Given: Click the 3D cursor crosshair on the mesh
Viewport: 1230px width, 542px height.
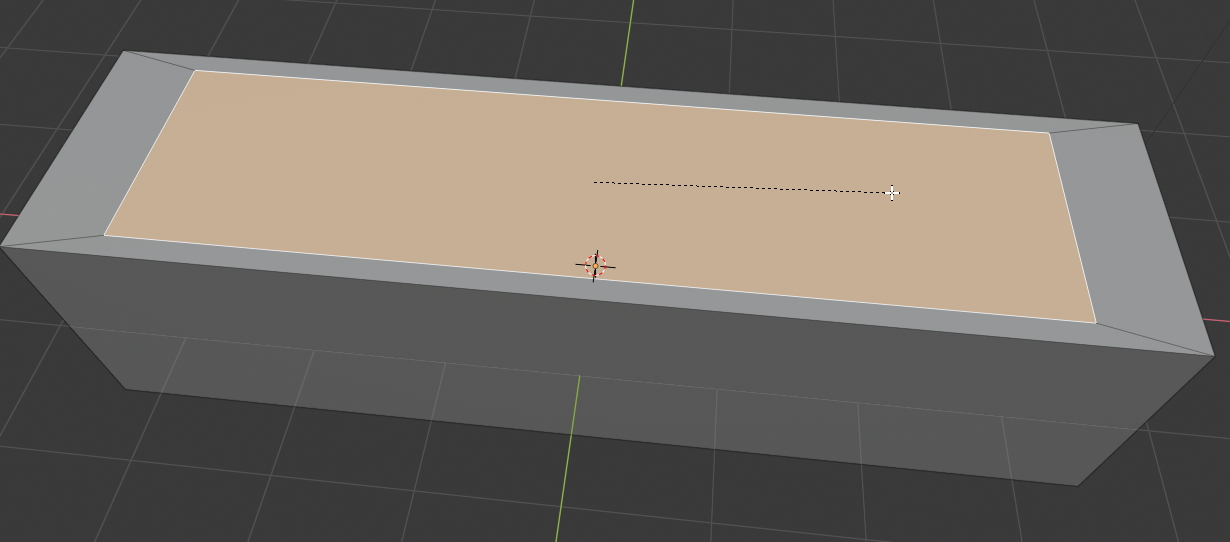Looking at the screenshot, I should 595,265.
